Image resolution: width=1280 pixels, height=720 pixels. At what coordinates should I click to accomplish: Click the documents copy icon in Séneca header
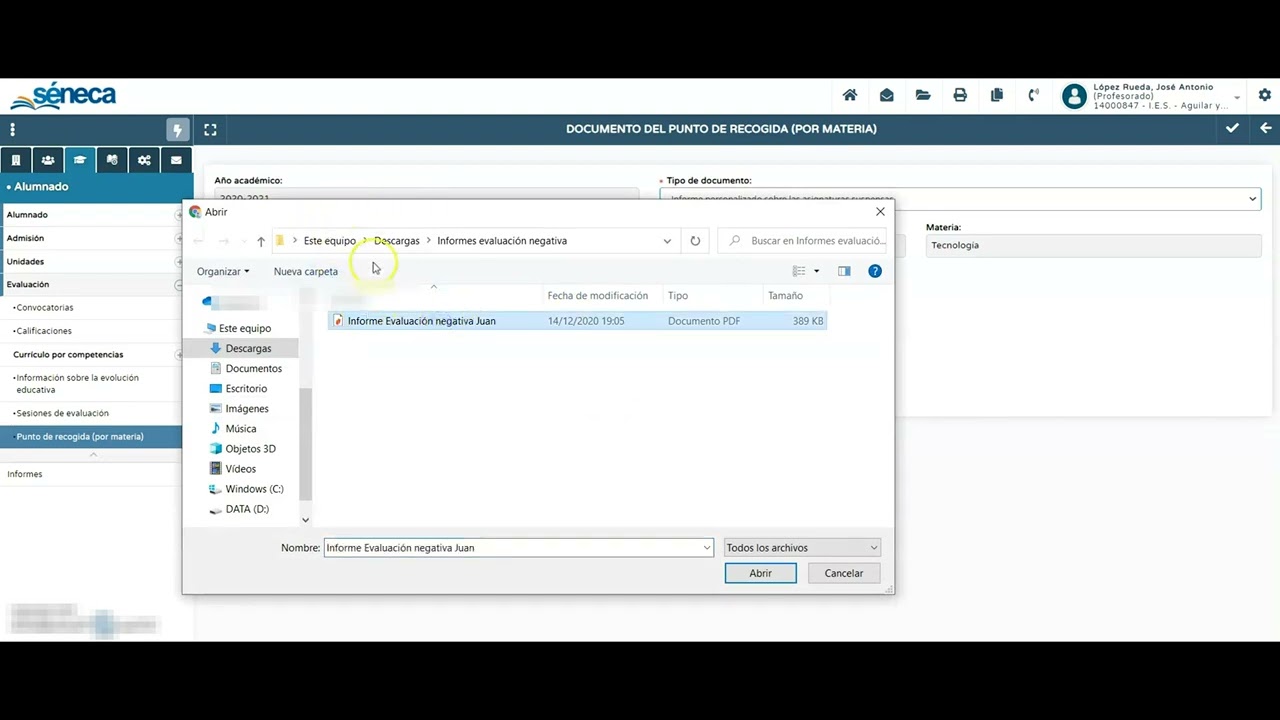pos(997,95)
